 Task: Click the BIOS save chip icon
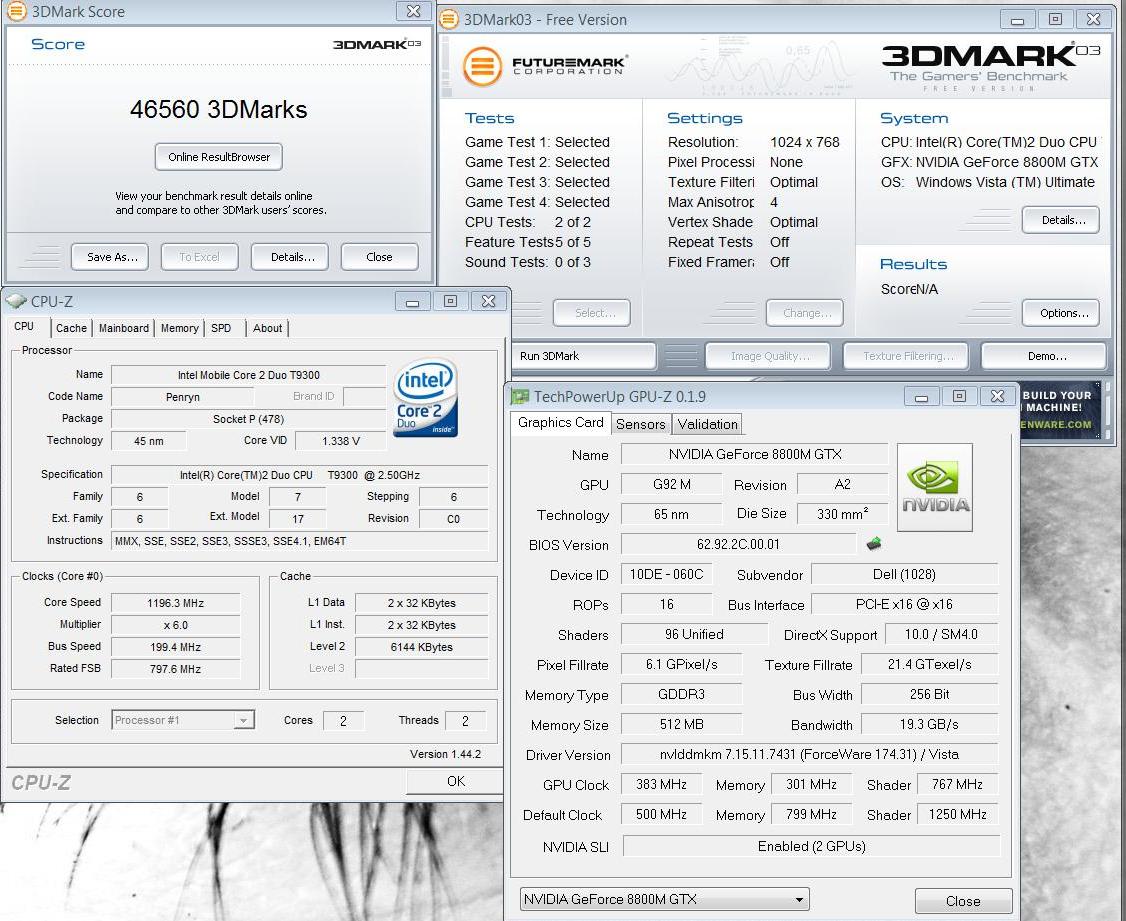pyautogui.click(x=874, y=543)
